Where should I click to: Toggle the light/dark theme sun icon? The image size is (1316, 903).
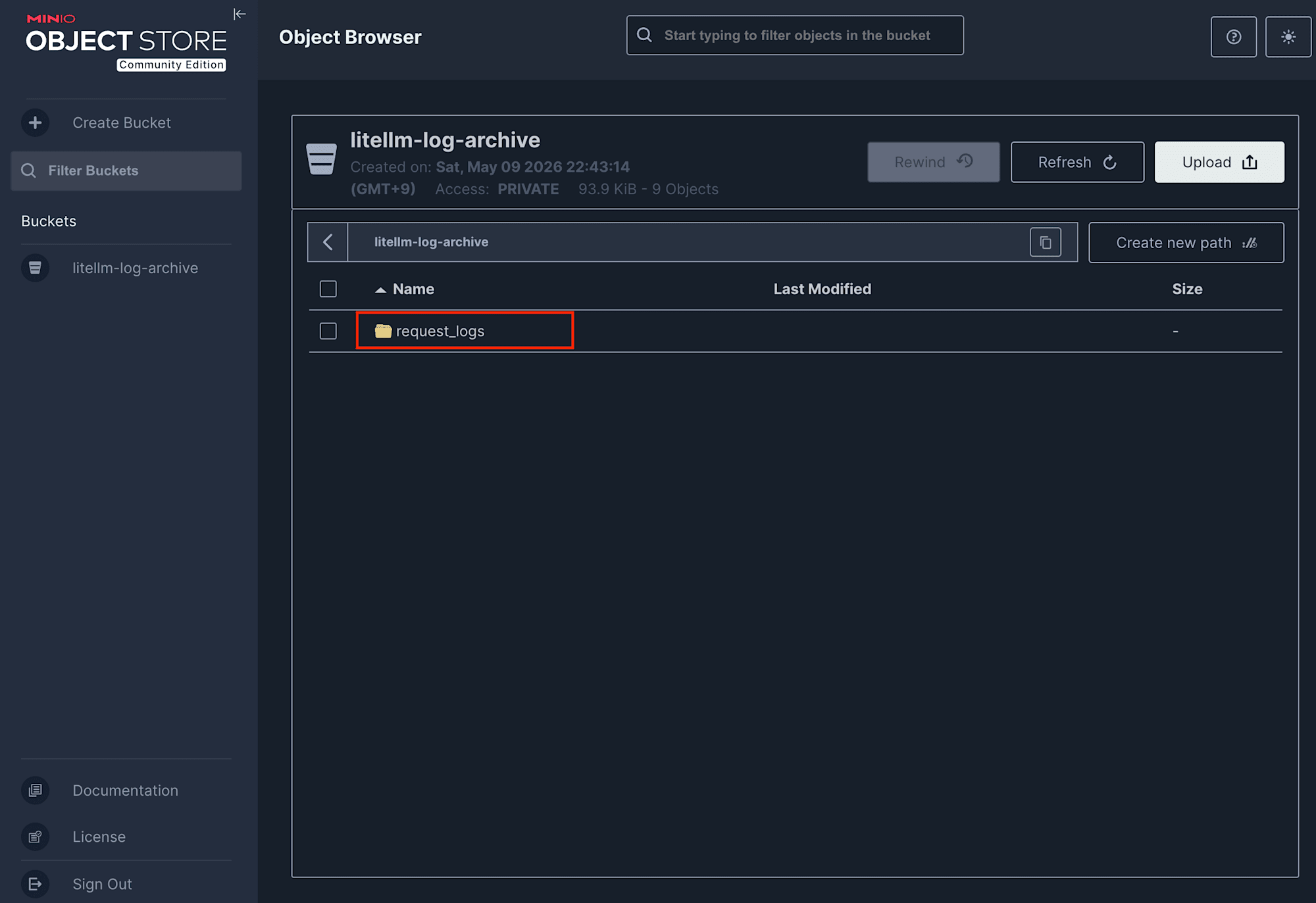click(1288, 37)
